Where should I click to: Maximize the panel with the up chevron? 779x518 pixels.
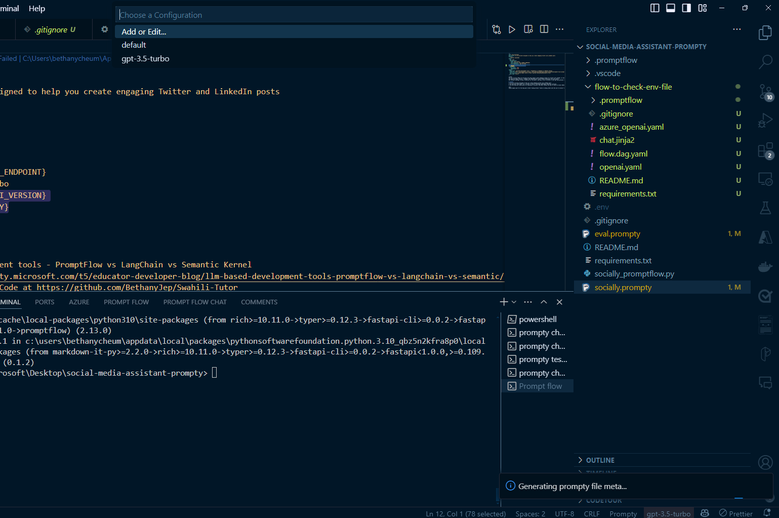(544, 302)
